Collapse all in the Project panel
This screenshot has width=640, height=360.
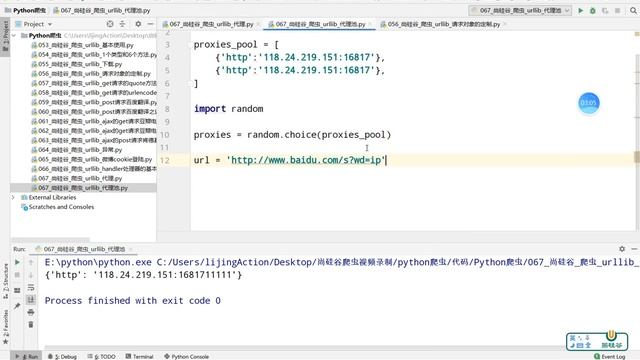point(122,24)
